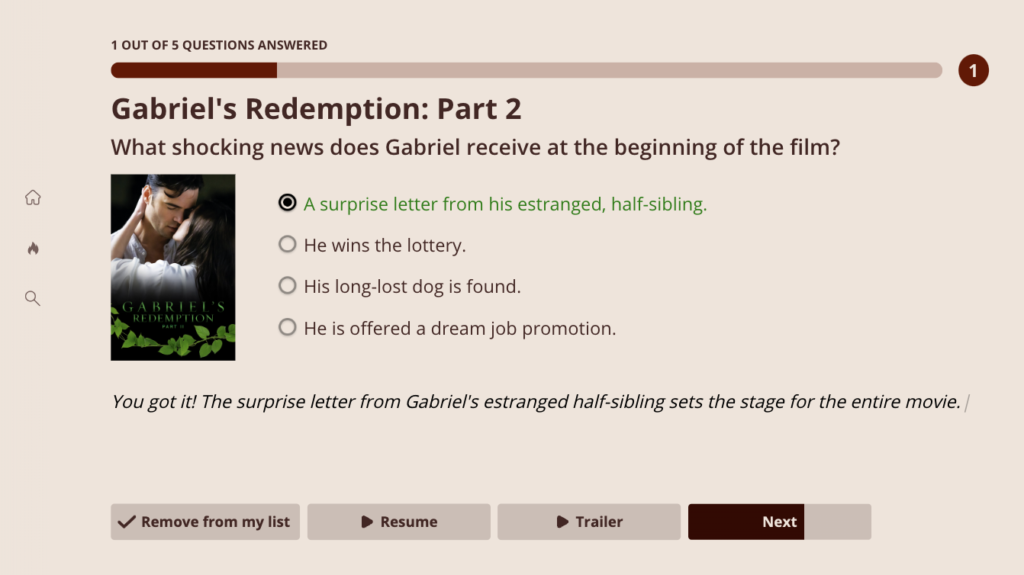Click the selected half-sibling letter radio button

point(288,203)
